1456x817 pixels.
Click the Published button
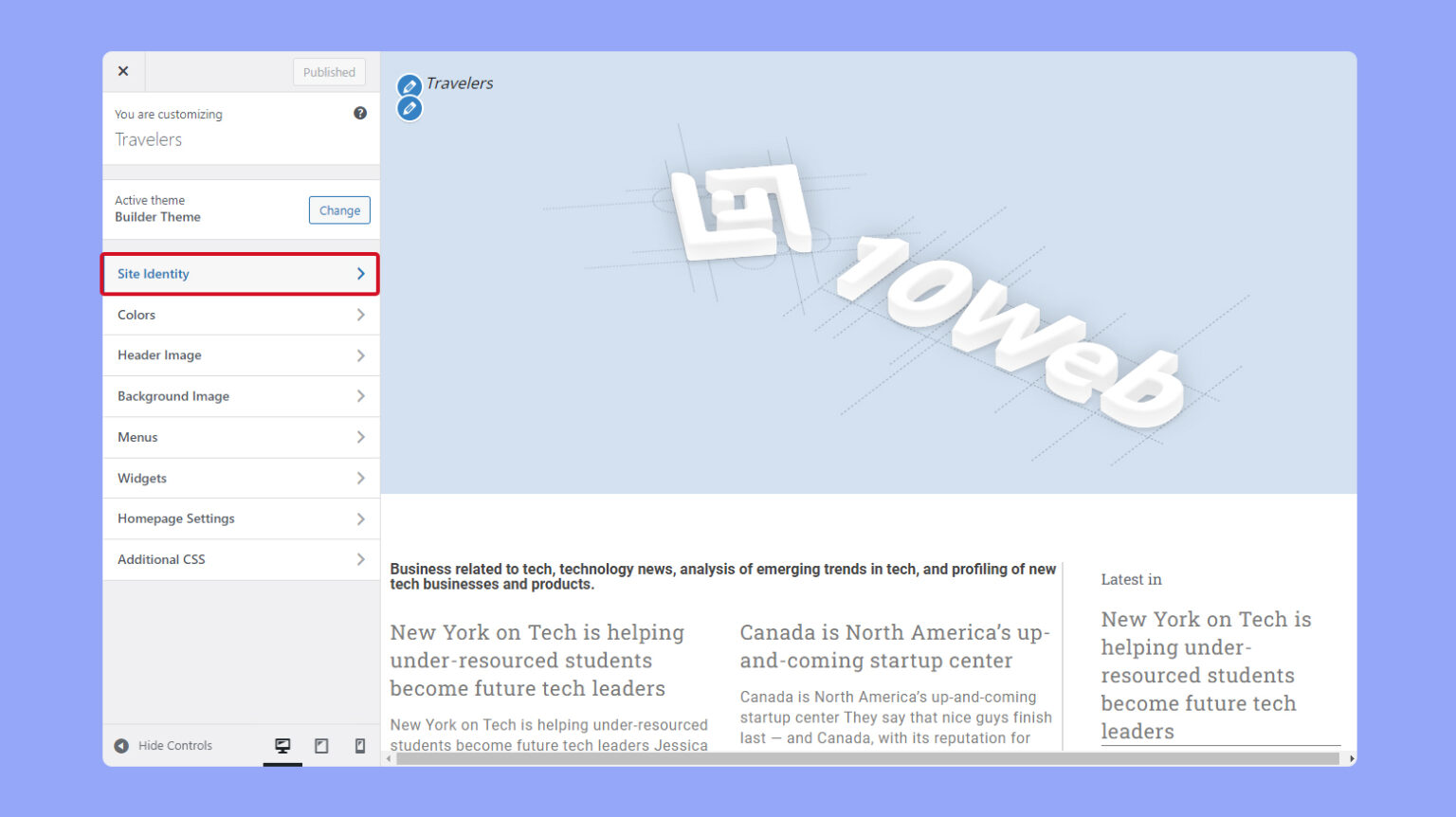pyautogui.click(x=328, y=71)
